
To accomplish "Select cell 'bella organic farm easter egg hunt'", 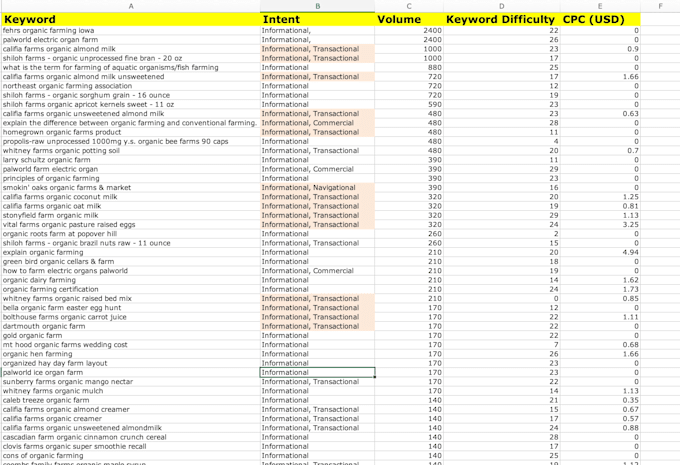I will (x=131, y=308).
